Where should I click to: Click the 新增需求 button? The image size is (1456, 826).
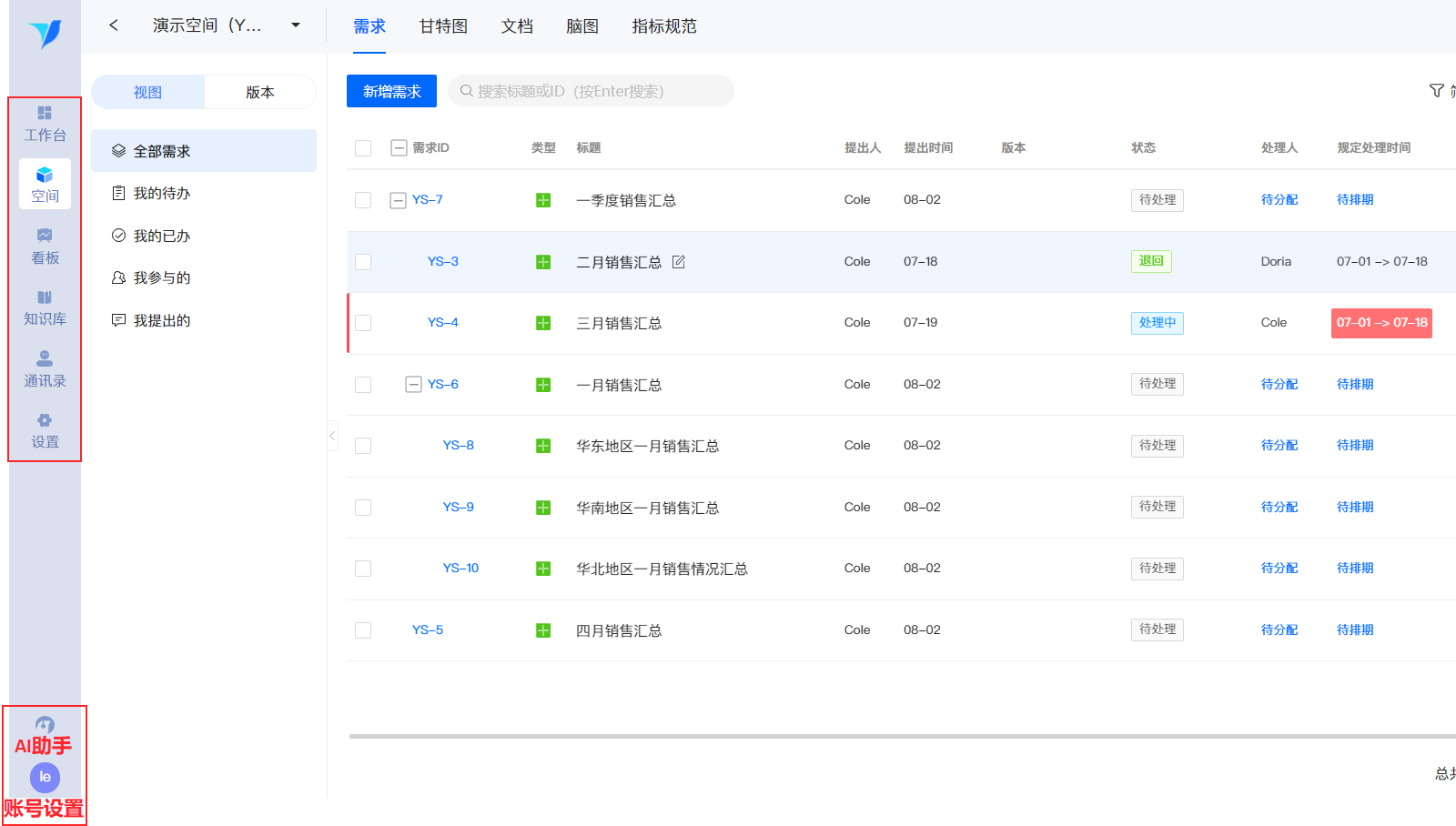coord(391,91)
